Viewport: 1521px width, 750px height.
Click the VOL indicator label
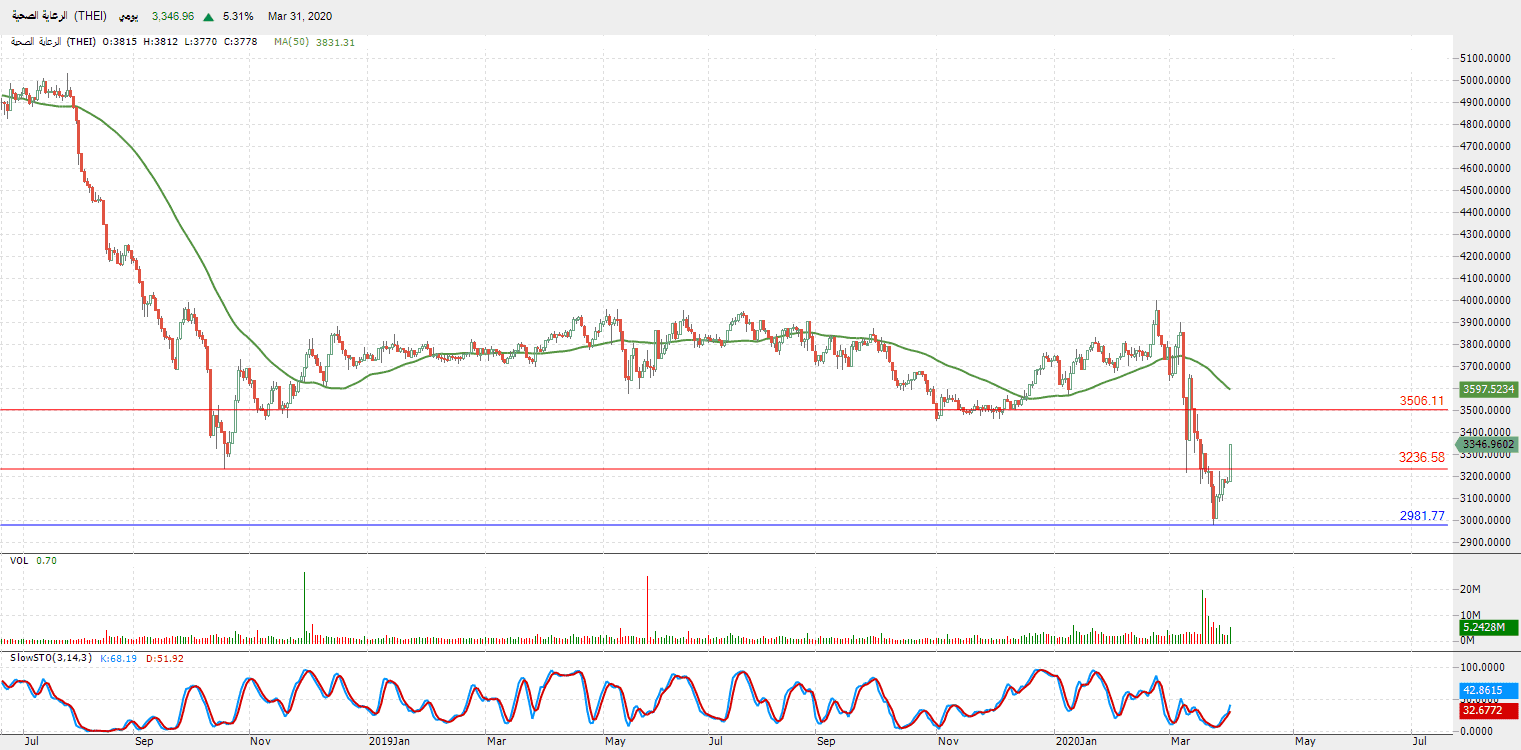(19, 561)
